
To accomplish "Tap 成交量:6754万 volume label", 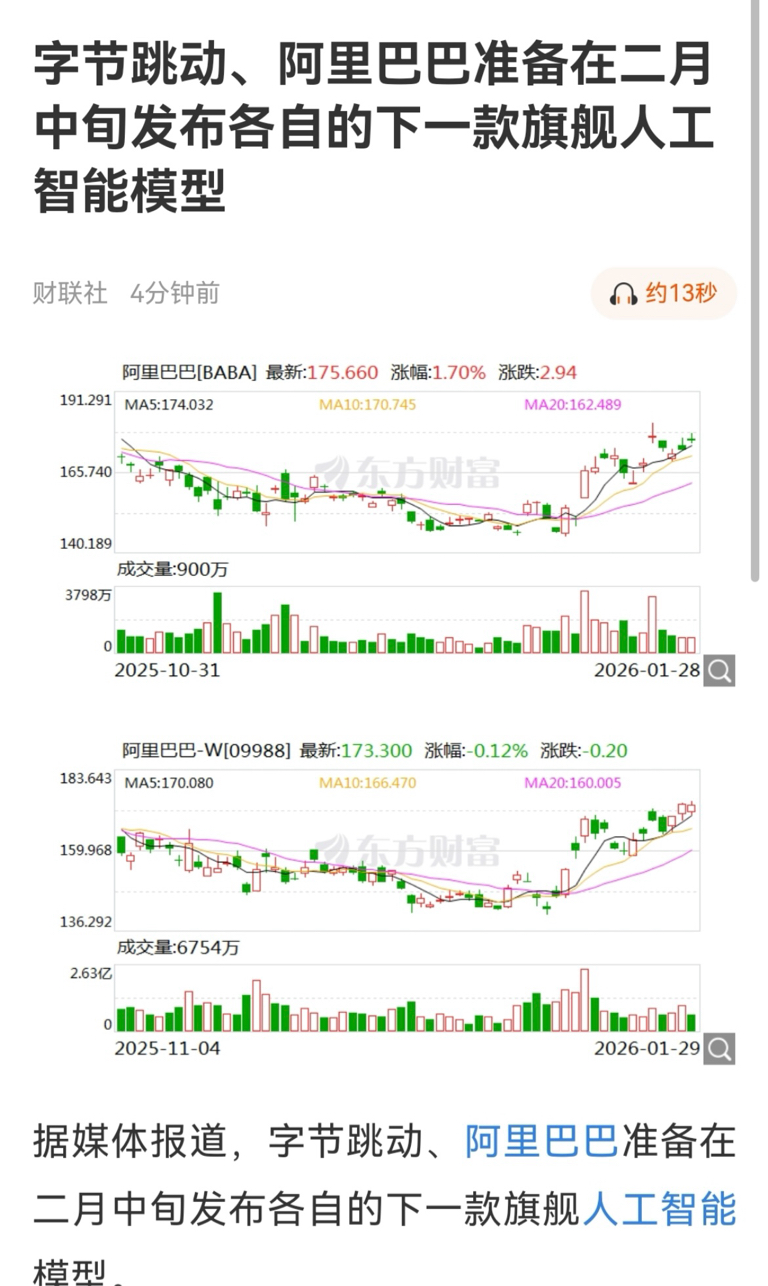I will pos(178,947).
